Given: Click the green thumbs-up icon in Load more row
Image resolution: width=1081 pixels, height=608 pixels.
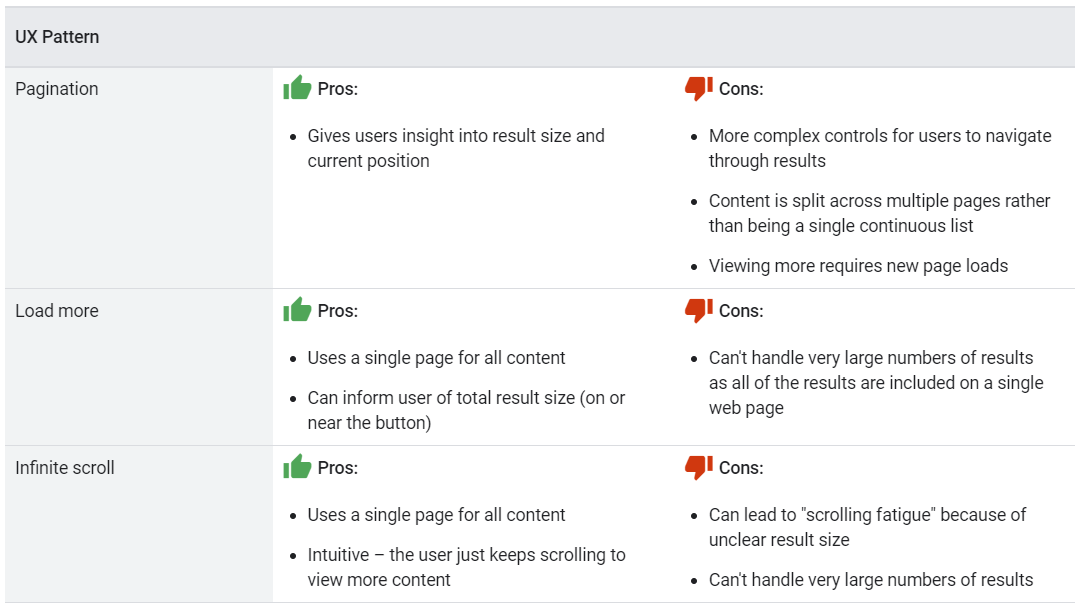Looking at the screenshot, I should [x=297, y=310].
